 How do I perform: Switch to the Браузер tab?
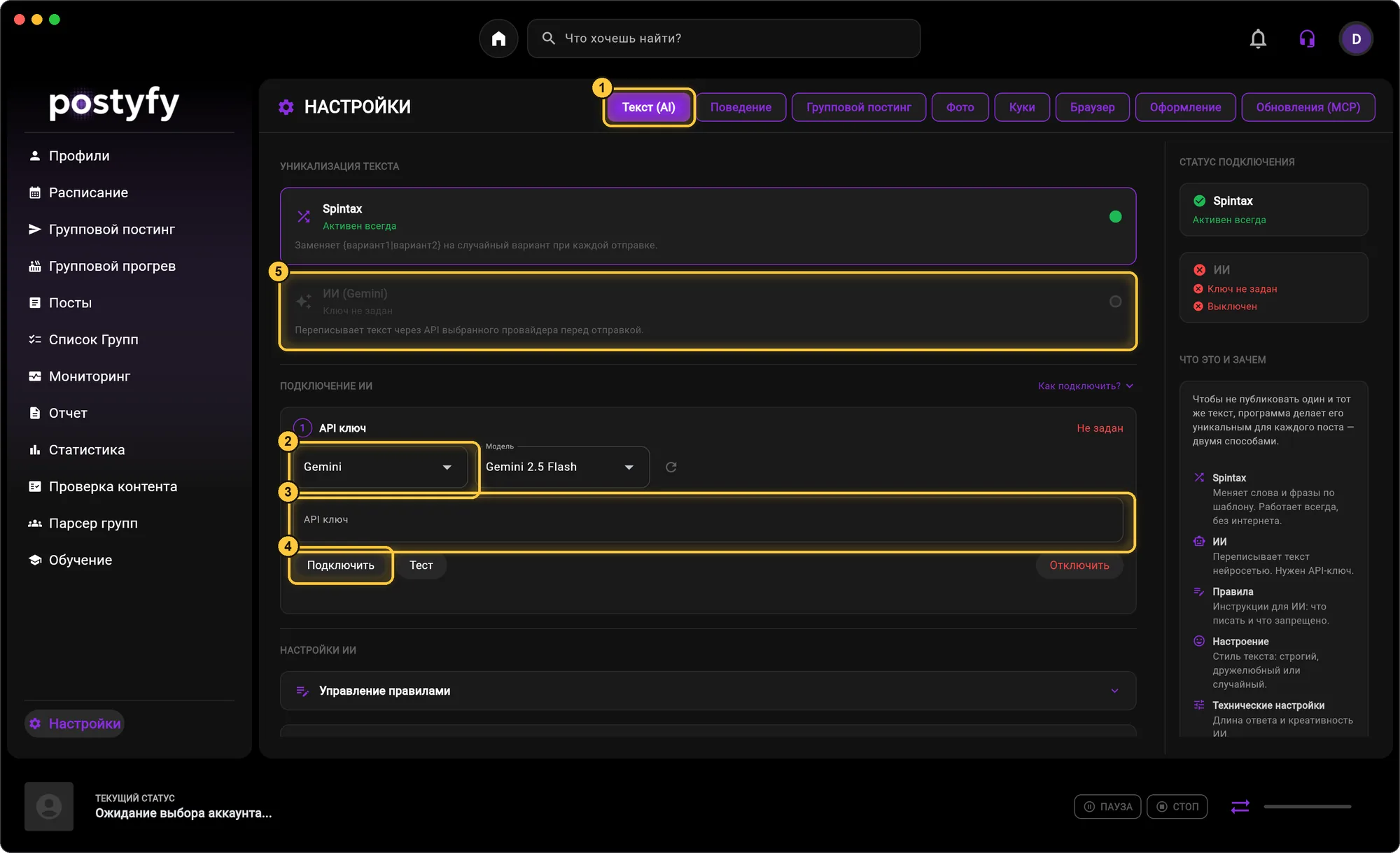coord(1092,107)
